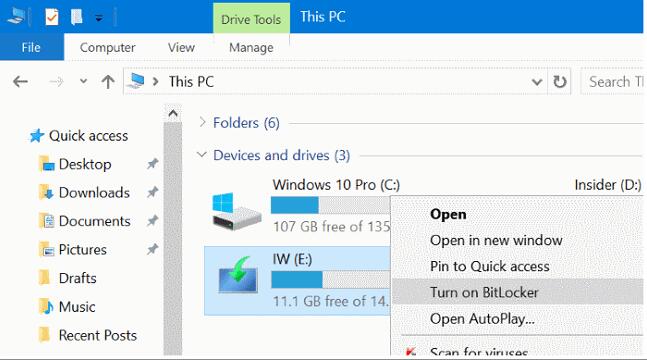
Task: Select the Windows 10 Pro (C:) drive icon
Action: pos(236,211)
